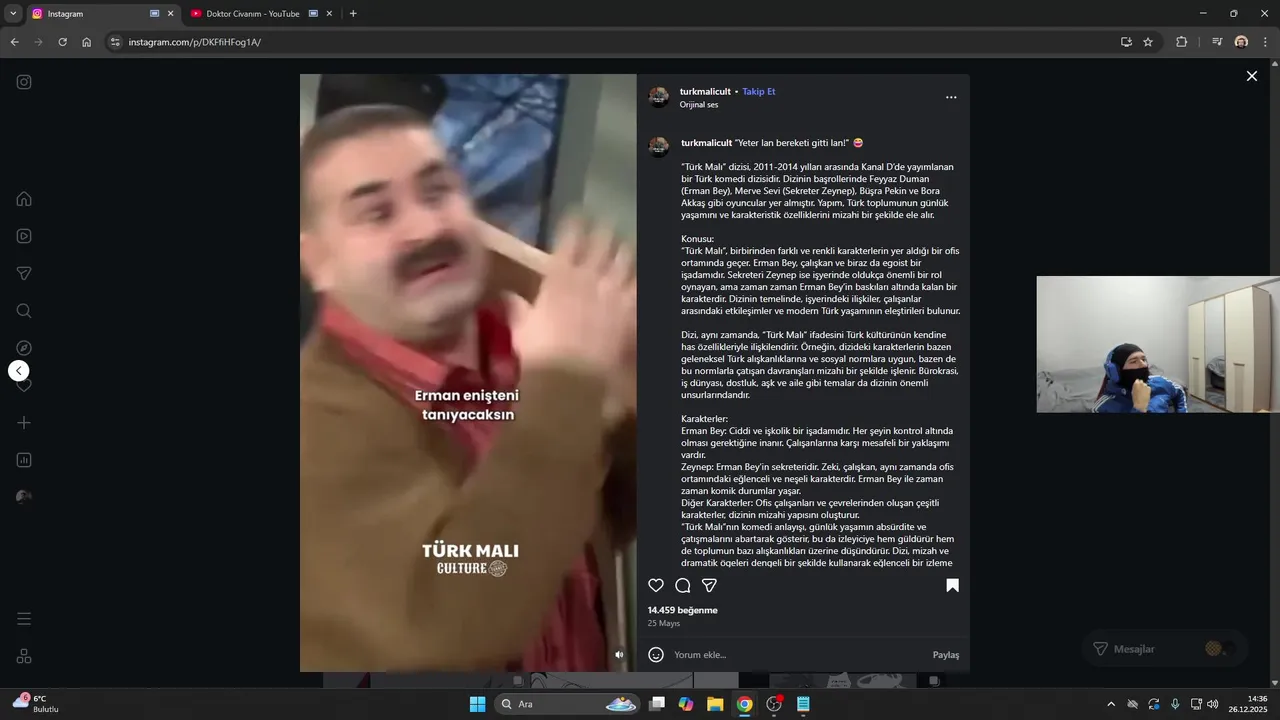The height and width of the screenshot is (720, 1280).
Task: Open turkmalicult profile name in post header
Action: pos(705,91)
